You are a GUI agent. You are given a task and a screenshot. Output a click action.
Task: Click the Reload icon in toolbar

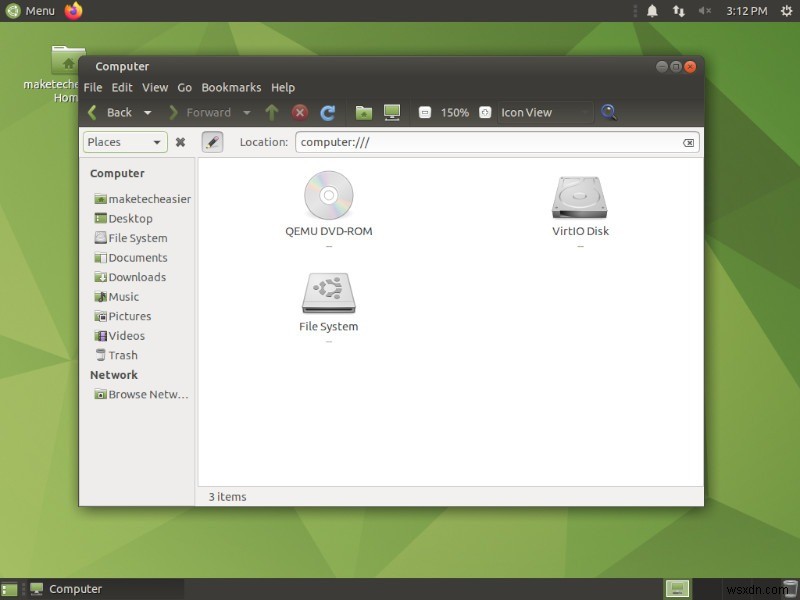coord(327,113)
